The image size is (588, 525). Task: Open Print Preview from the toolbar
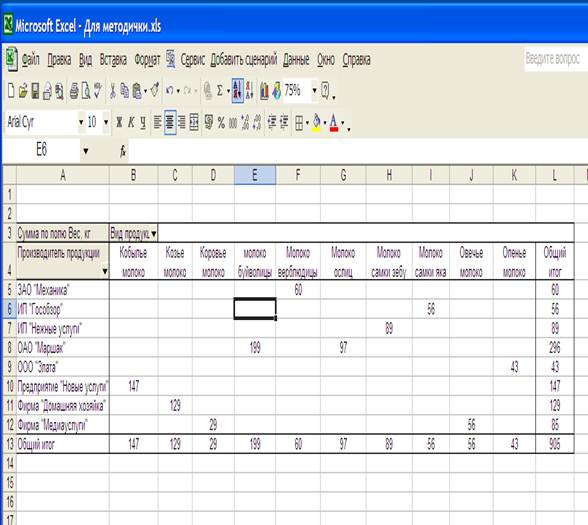[86, 91]
